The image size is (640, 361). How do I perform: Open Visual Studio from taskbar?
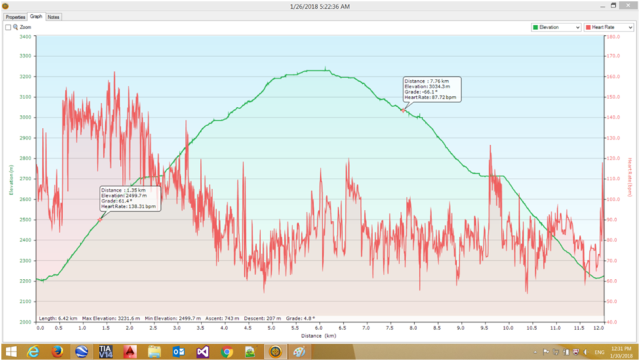coord(202,352)
